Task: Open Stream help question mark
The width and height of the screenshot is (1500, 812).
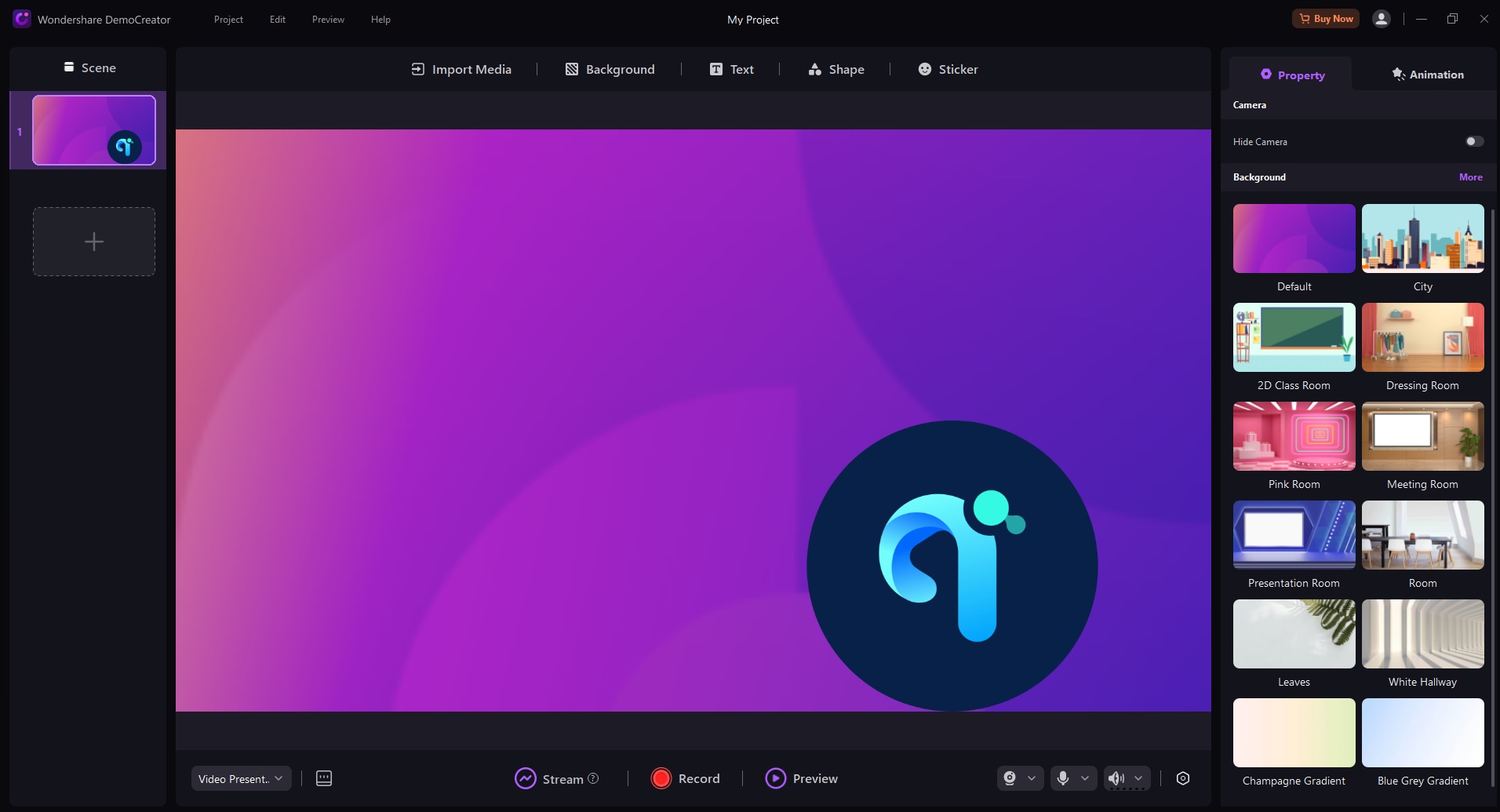Action: click(x=593, y=778)
